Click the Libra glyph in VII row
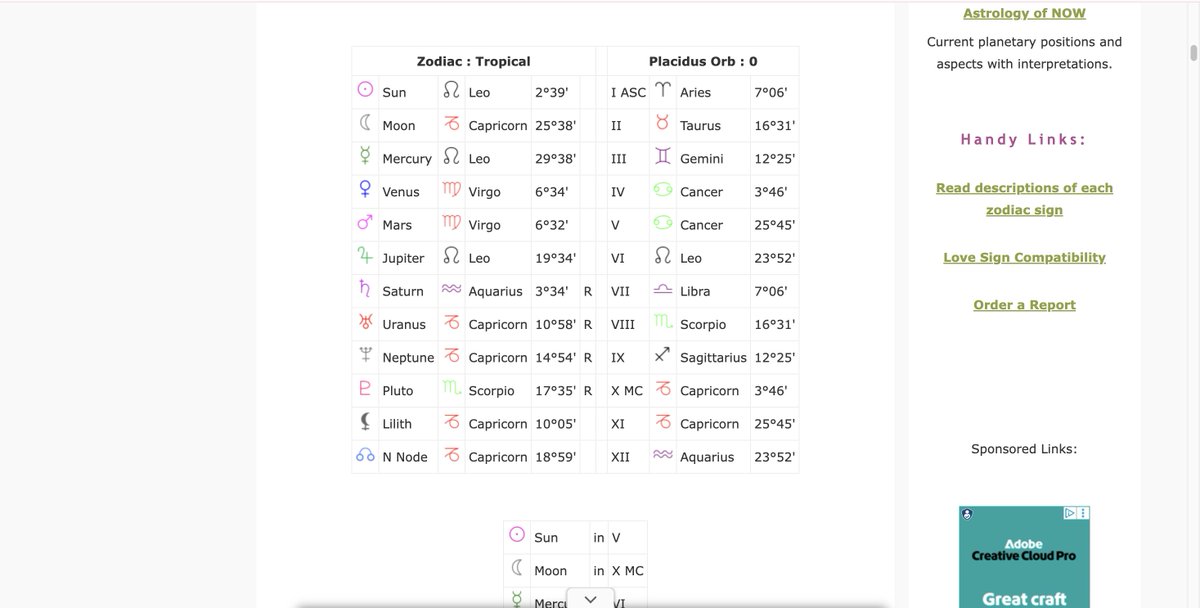Image resolution: width=1200 pixels, height=608 pixels. tap(663, 290)
